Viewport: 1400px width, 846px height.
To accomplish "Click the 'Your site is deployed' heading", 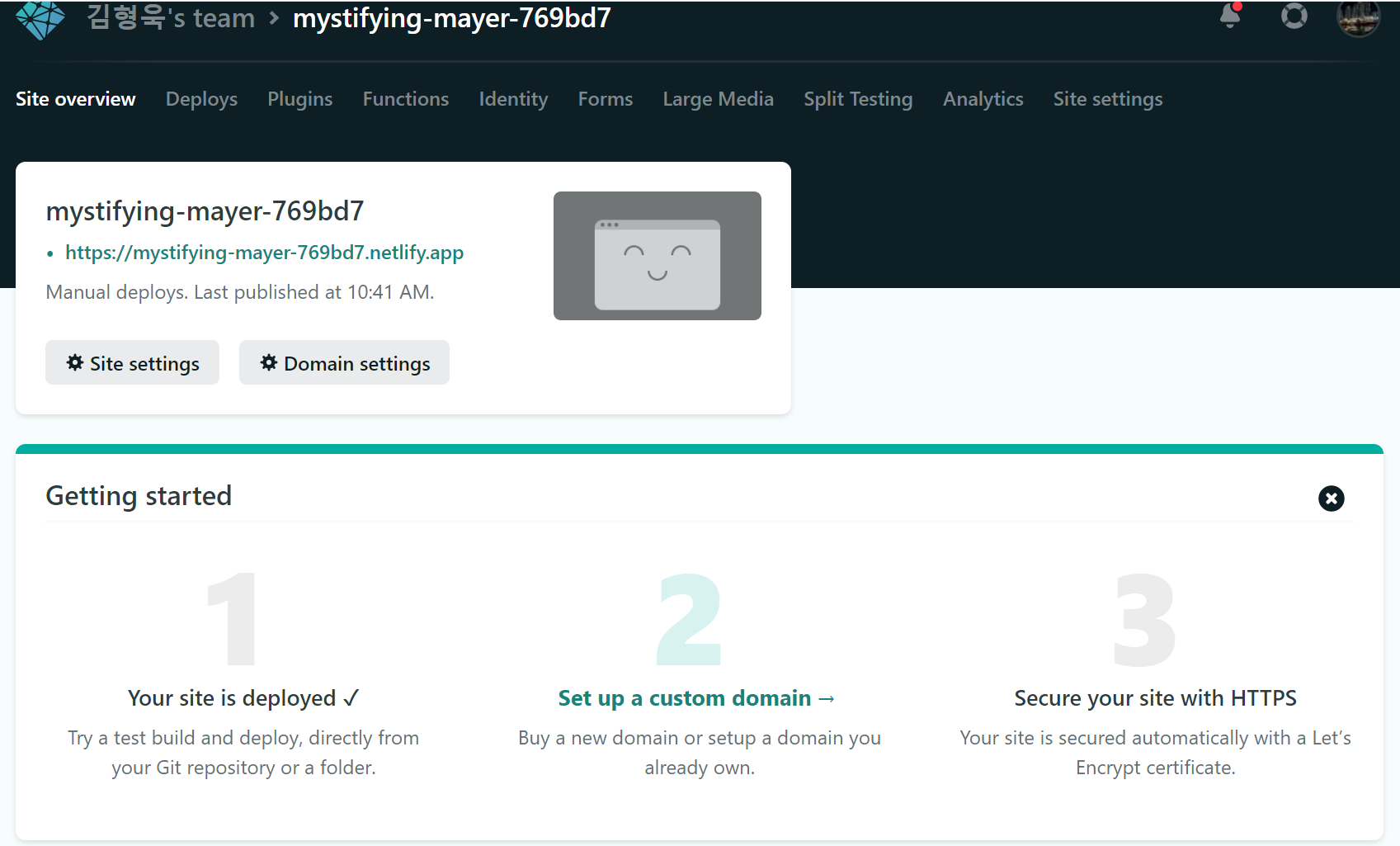I will point(243,698).
